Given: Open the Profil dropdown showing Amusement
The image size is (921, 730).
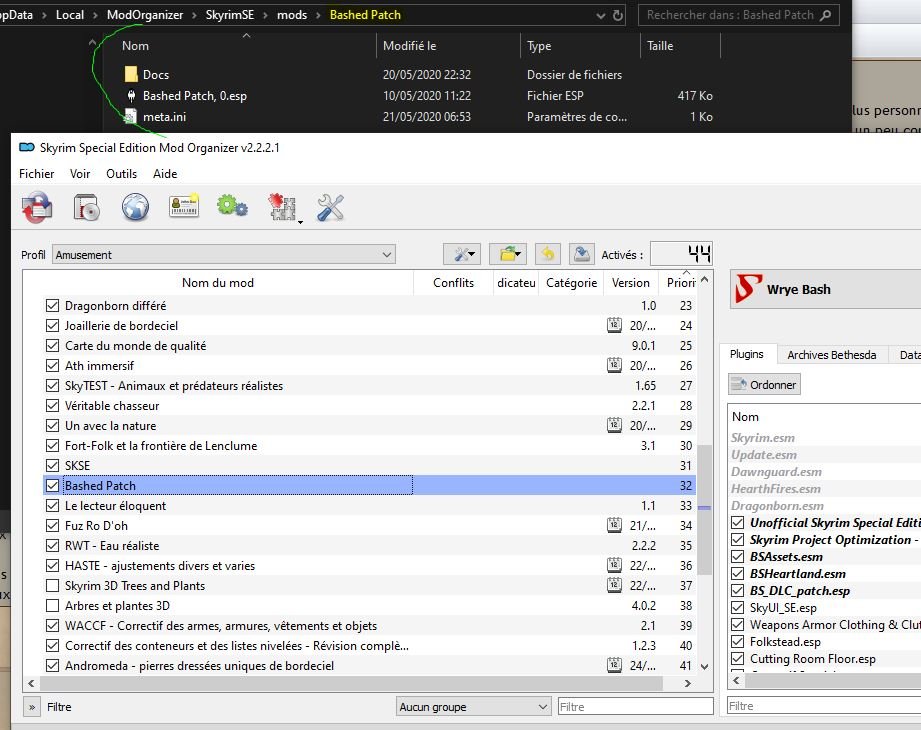Looking at the screenshot, I should [x=224, y=255].
